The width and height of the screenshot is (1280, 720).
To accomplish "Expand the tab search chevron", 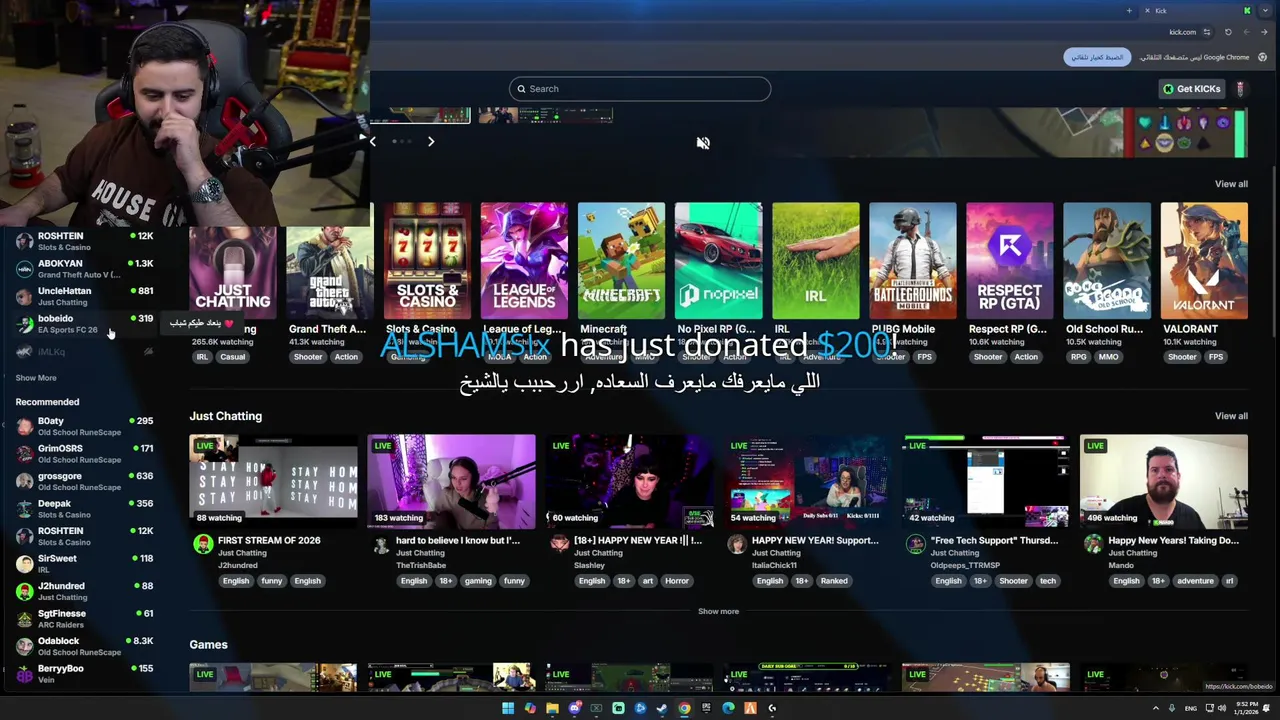I will coord(1265,11).
